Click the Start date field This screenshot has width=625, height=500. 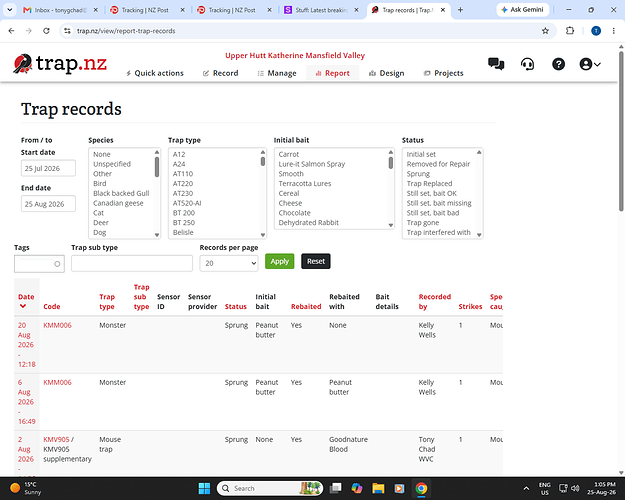[48, 168]
